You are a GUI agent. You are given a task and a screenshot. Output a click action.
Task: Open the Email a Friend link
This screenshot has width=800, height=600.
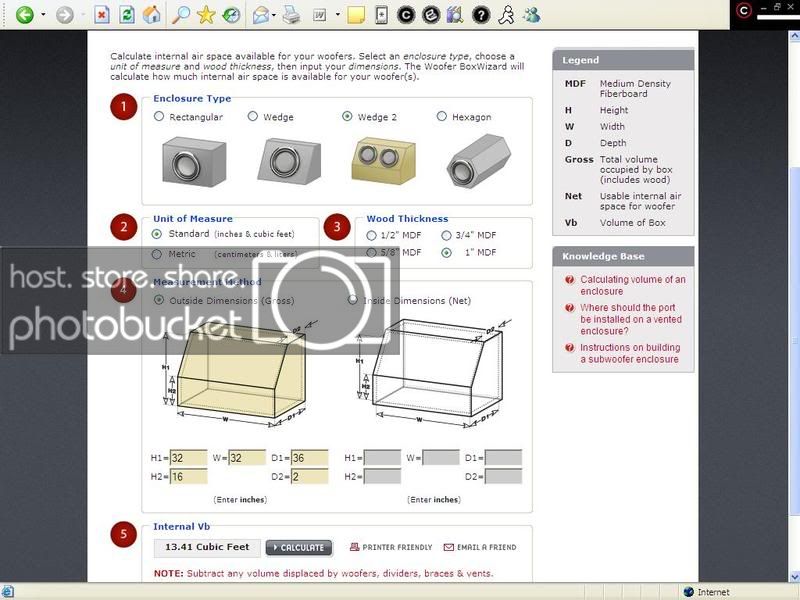pyautogui.click(x=480, y=547)
